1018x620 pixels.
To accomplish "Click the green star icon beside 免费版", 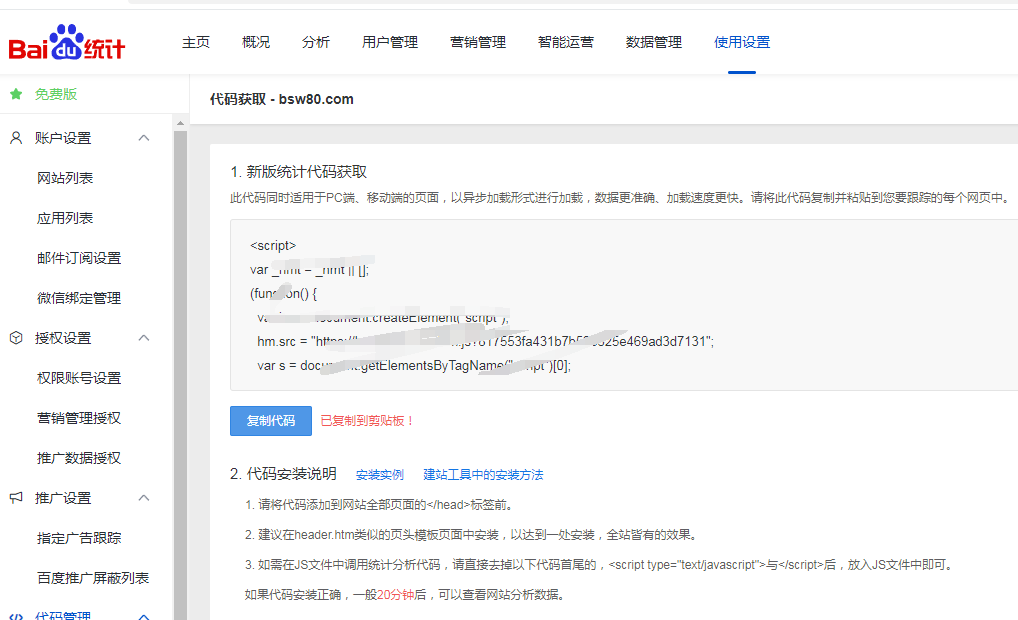I will [x=16, y=94].
